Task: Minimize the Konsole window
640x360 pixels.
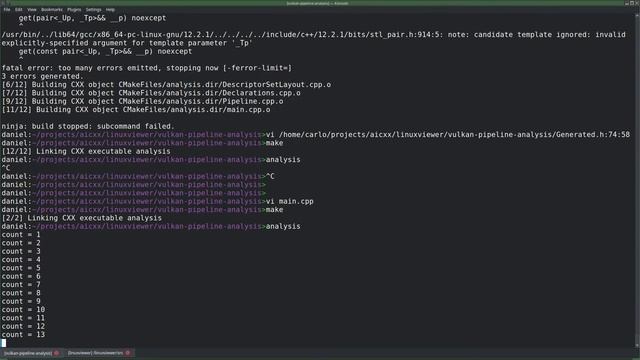Action: (x=627, y=3)
